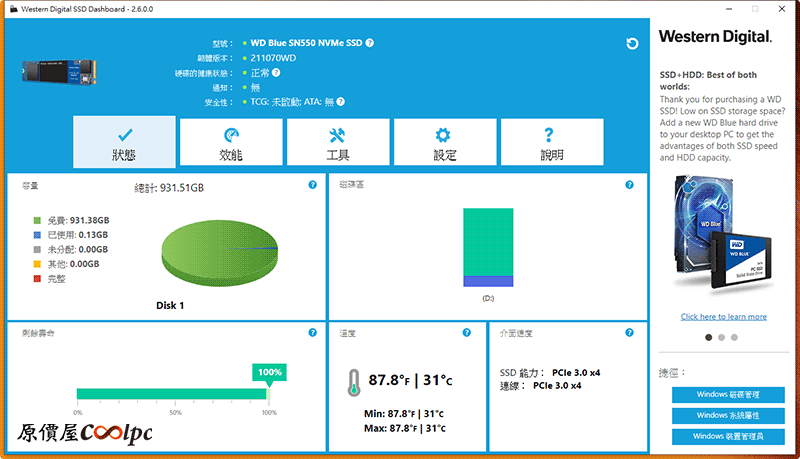Click the green free-space legend swatch
This screenshot has width=800, height=459.
37,220
